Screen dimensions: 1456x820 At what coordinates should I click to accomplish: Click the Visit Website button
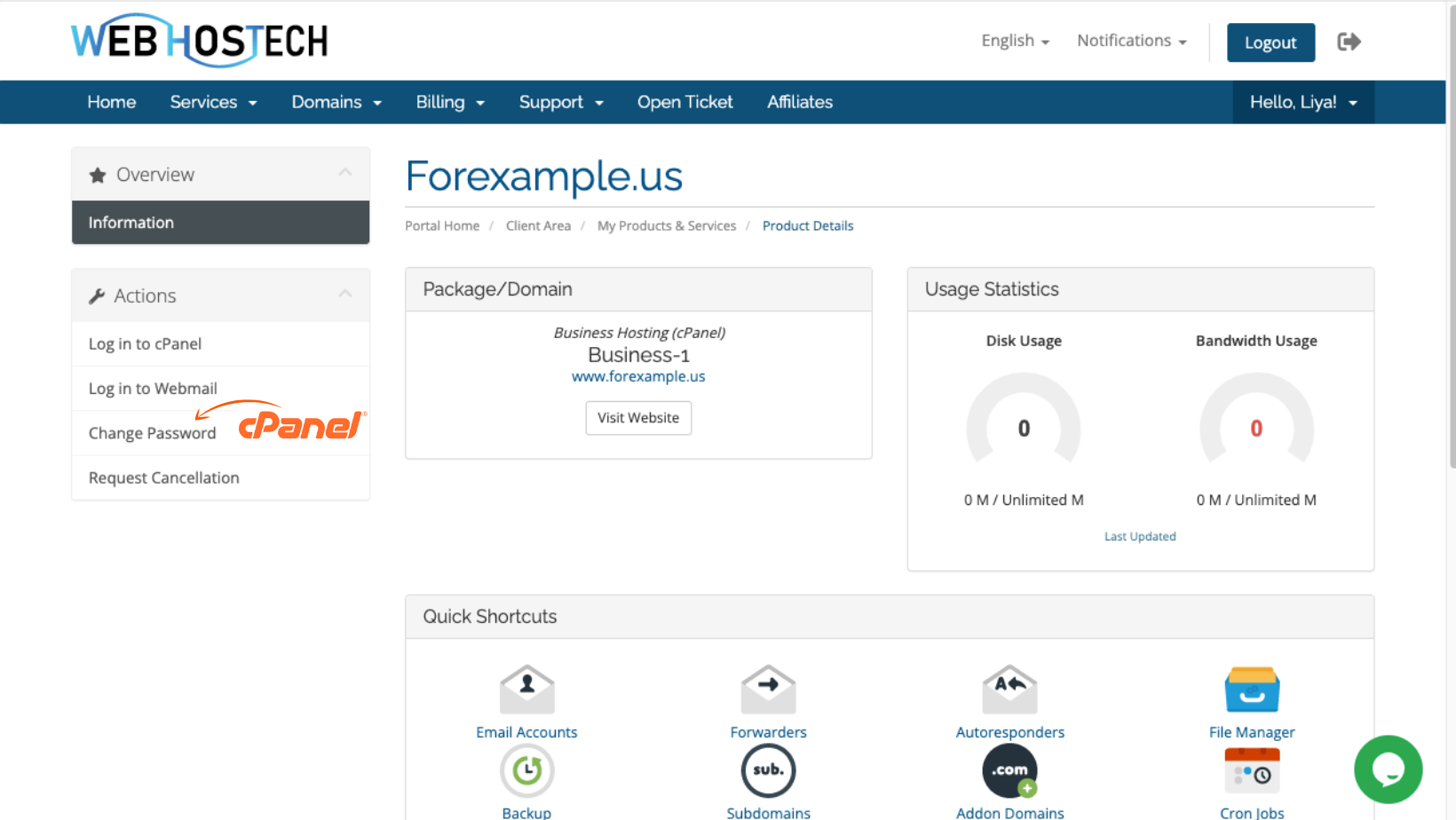pyautogui.click(x=638, y=418)
